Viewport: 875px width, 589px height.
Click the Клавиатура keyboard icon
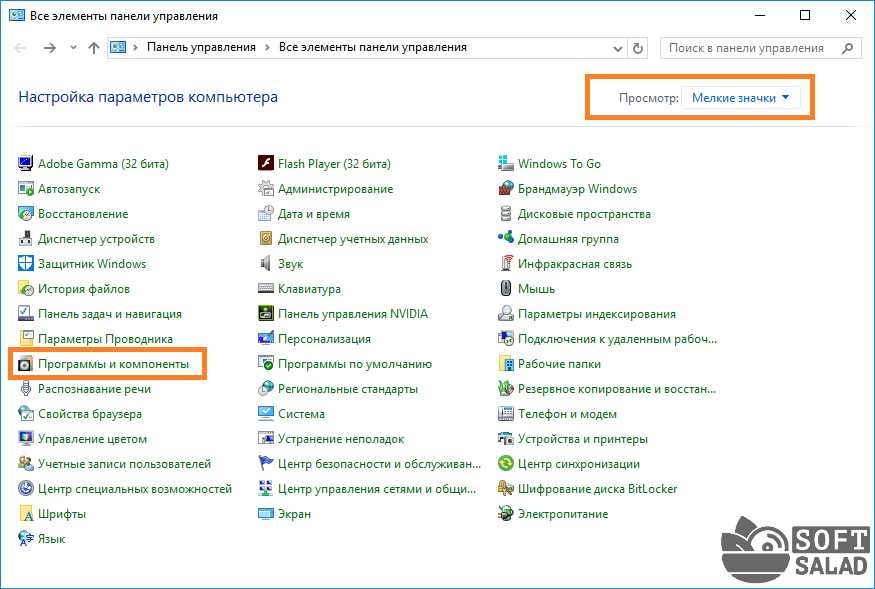point(266,289)
